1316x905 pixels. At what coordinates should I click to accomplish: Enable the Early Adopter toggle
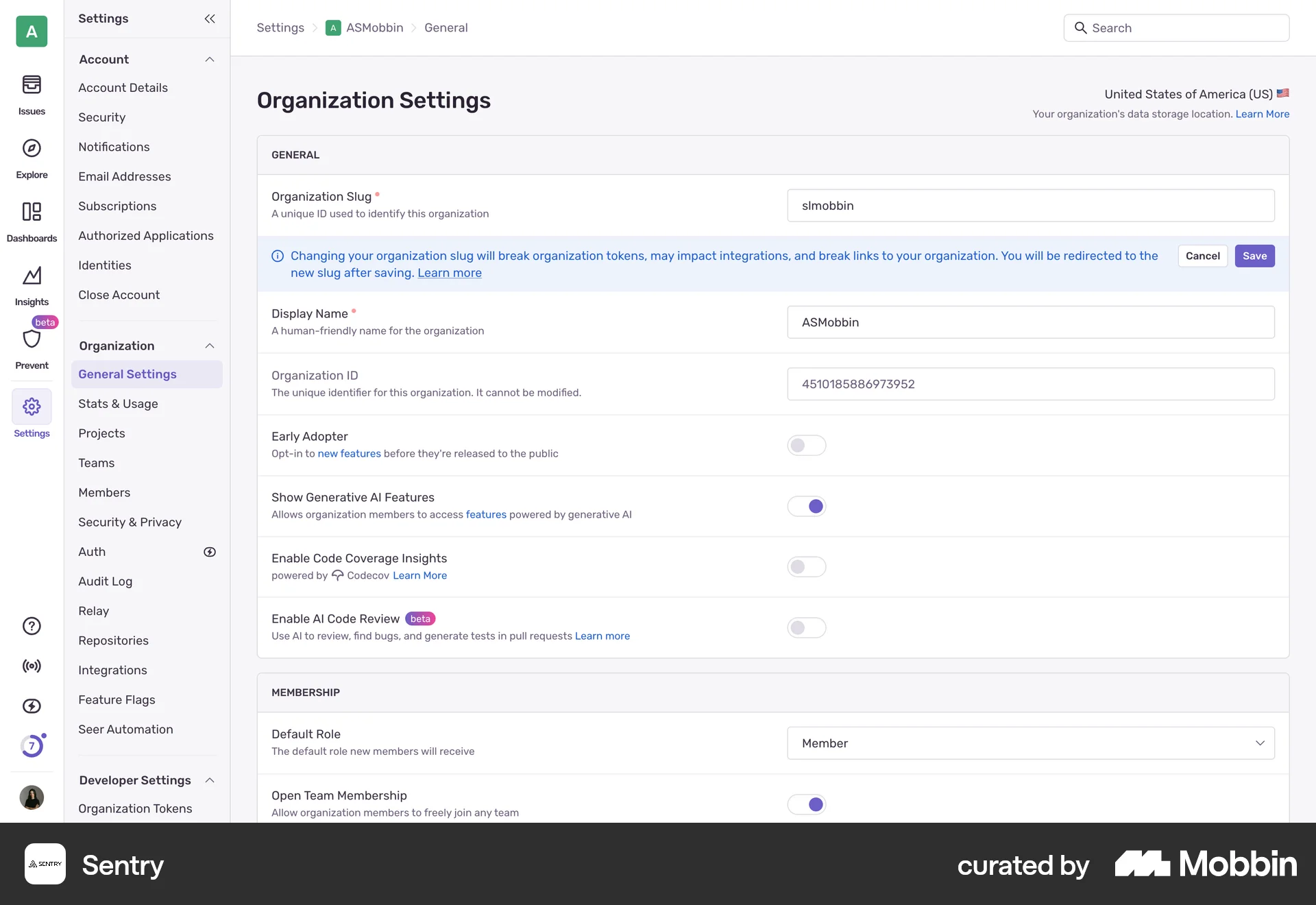pyautogui.click(x=806, y=445)
